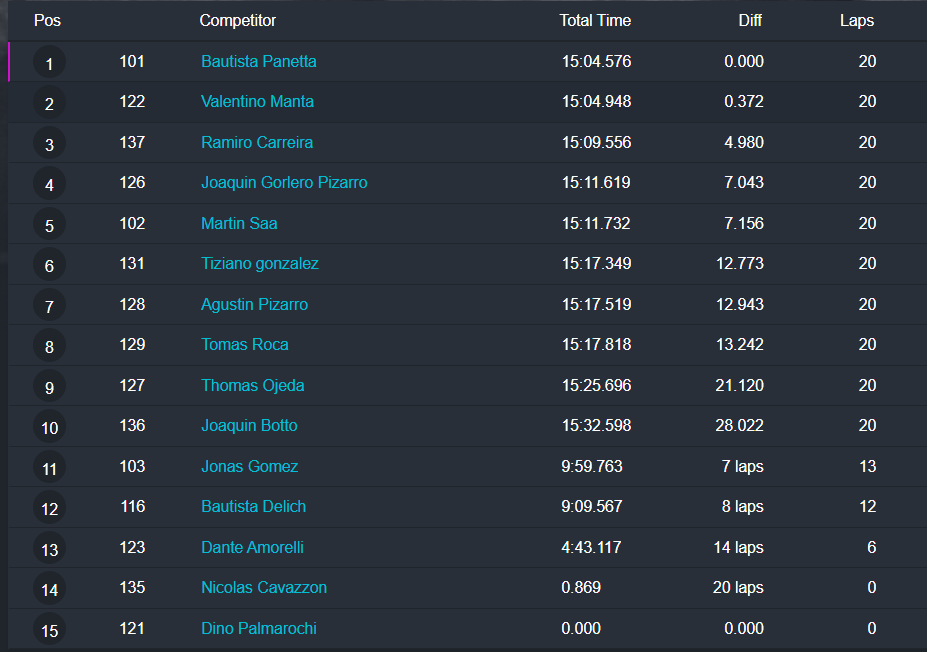The height and width of the screenshot is (652, 927).
Task: Open Thomas Ojeda's competitor link
Action: (x=252, y=385)
